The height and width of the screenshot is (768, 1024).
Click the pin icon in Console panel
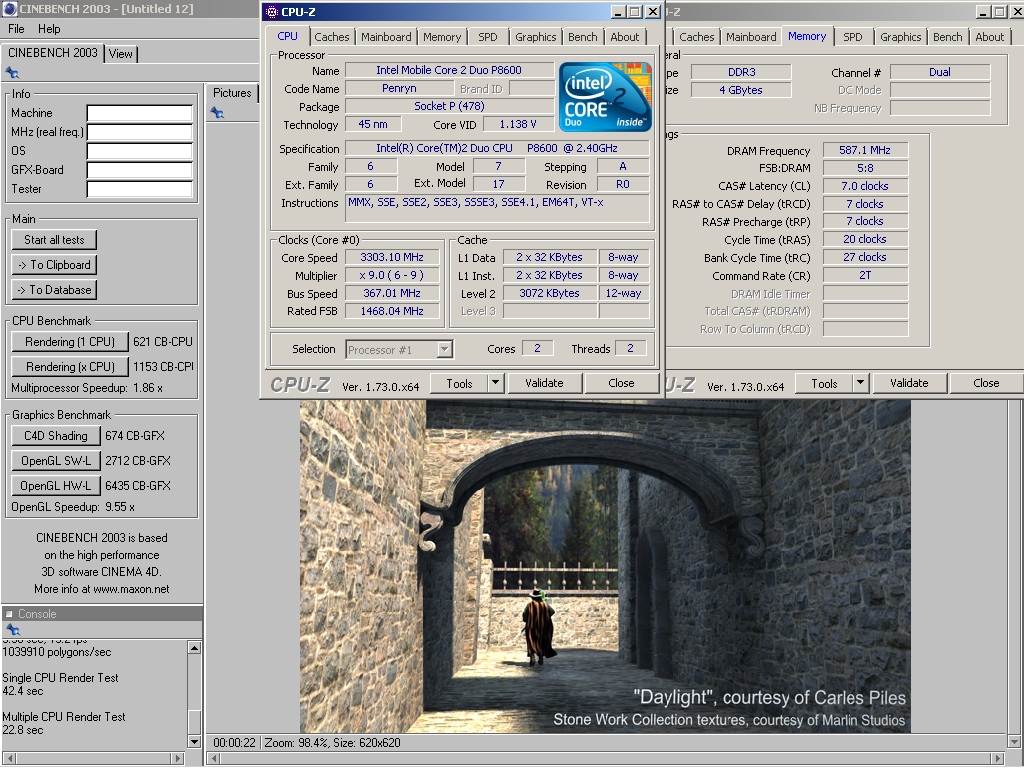click(12, 630)
